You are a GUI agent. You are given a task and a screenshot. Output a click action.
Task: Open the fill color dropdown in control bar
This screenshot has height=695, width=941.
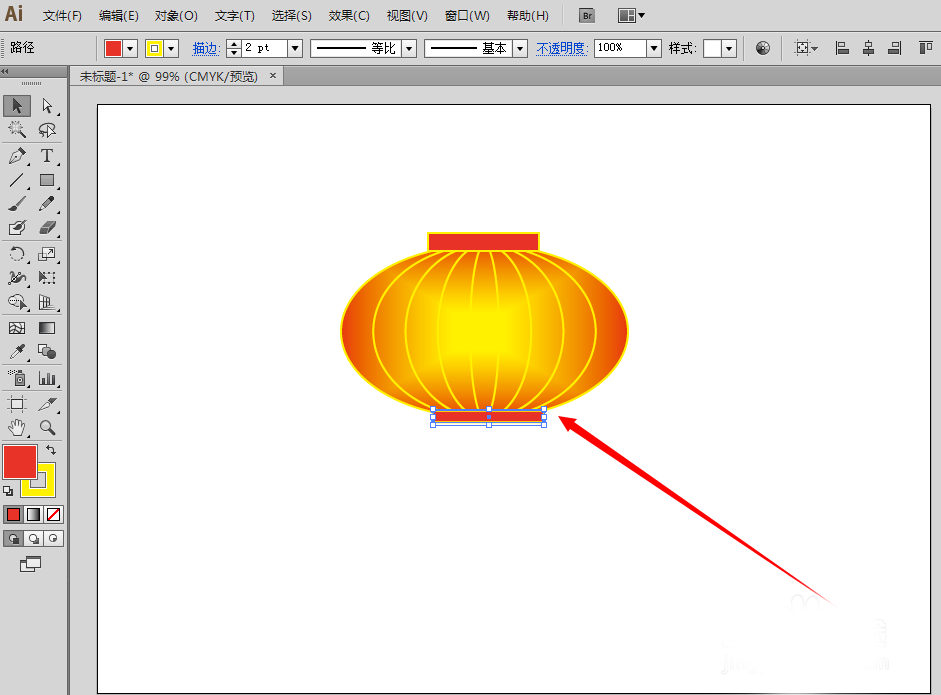[x=130, y=49]
